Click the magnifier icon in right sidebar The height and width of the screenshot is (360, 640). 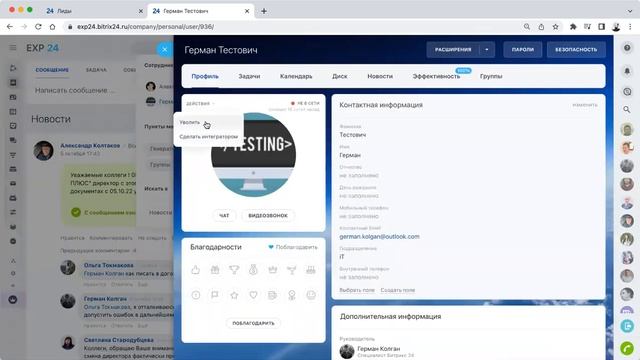[x=627, y=109]
